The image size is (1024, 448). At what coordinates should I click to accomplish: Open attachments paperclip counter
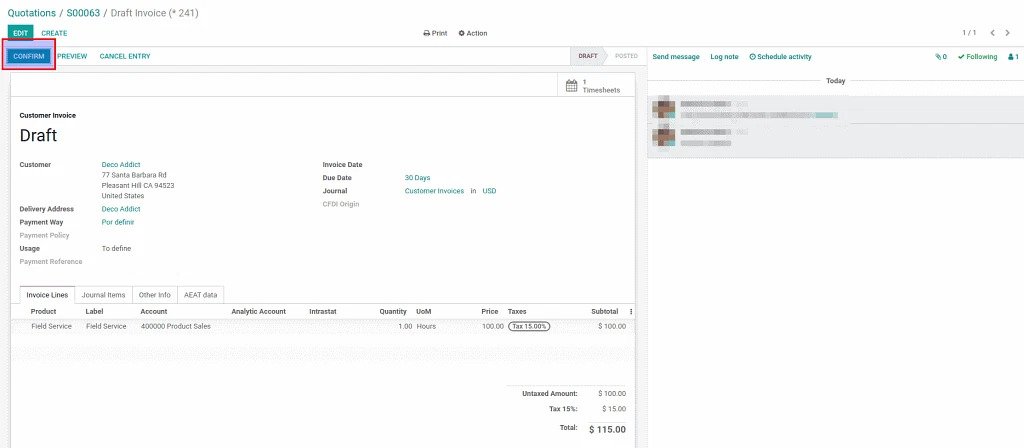point(941,57)
